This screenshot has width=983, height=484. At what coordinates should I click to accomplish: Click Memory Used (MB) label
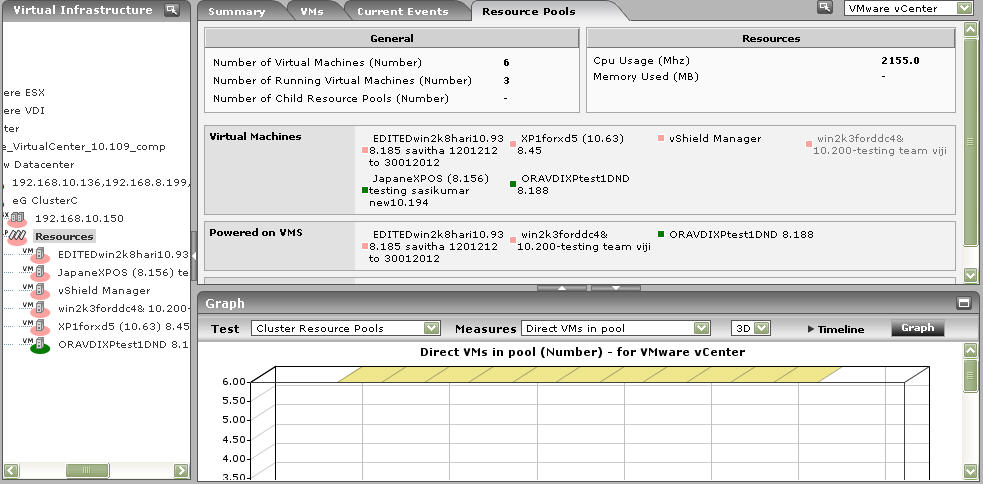(646, 76)
